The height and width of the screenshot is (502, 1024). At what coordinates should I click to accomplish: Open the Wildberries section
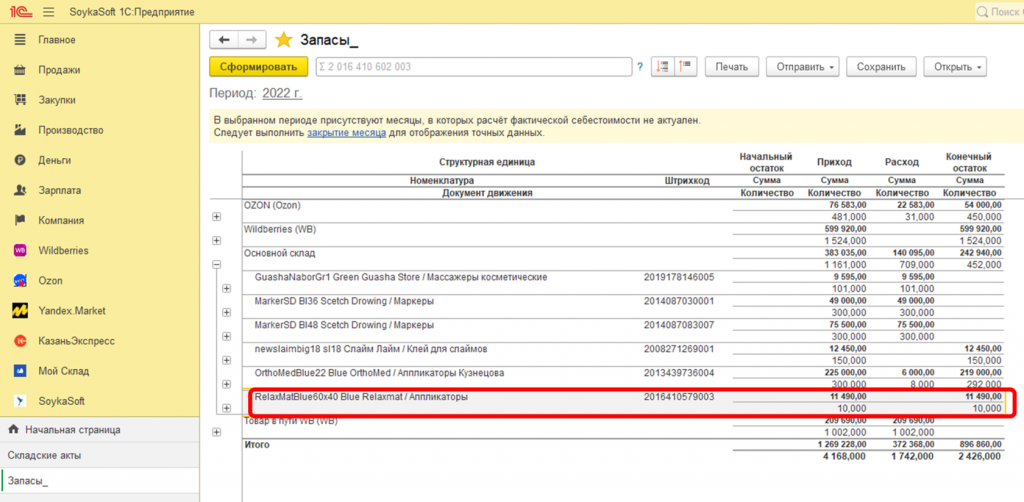(65, 250)
